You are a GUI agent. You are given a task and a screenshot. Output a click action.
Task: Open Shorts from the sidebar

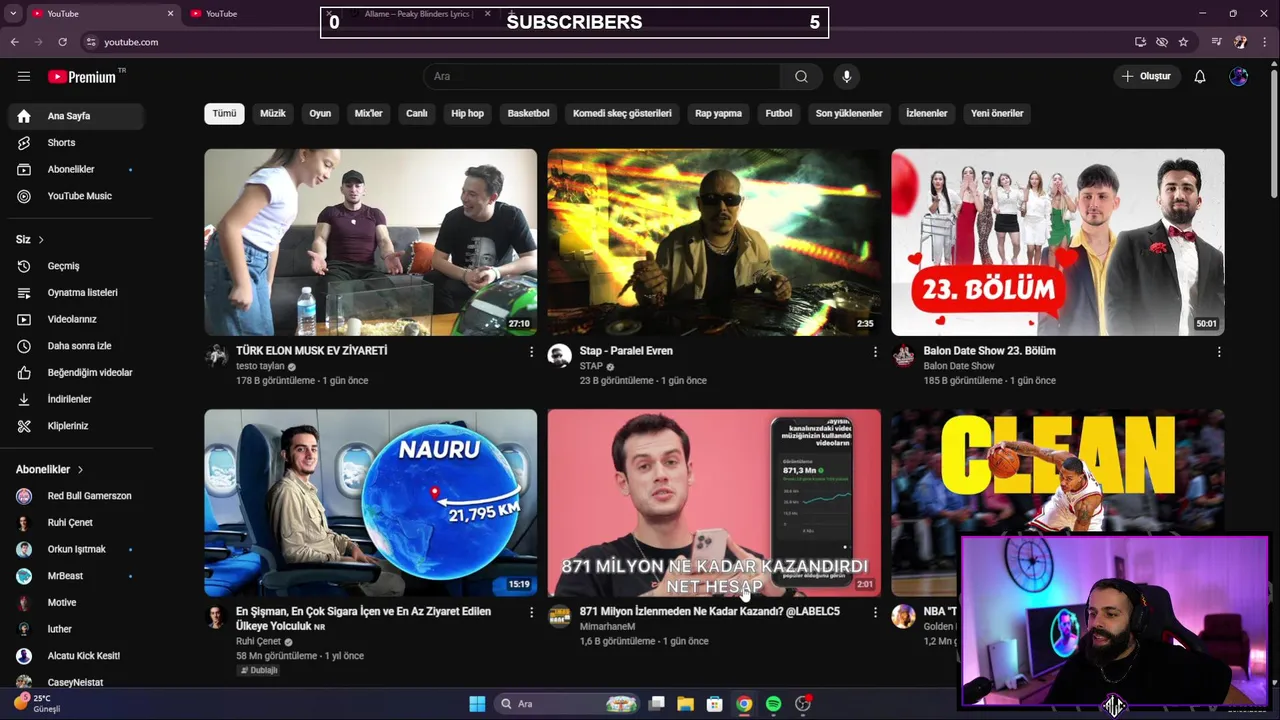(x=76, y=143)
